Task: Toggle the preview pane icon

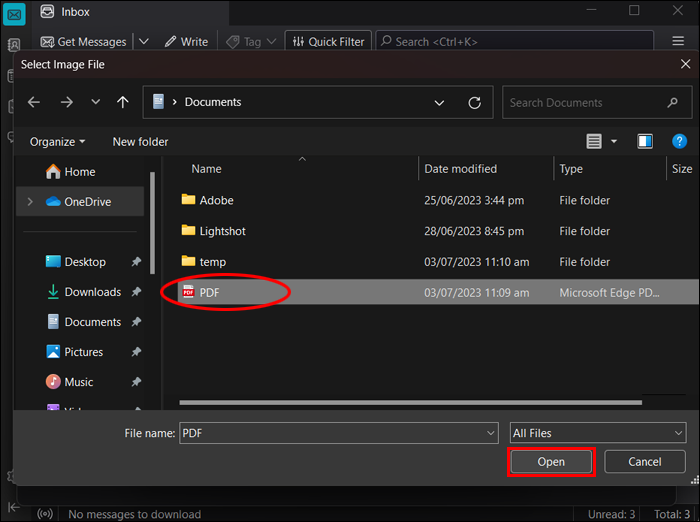Action: [645, 142]
